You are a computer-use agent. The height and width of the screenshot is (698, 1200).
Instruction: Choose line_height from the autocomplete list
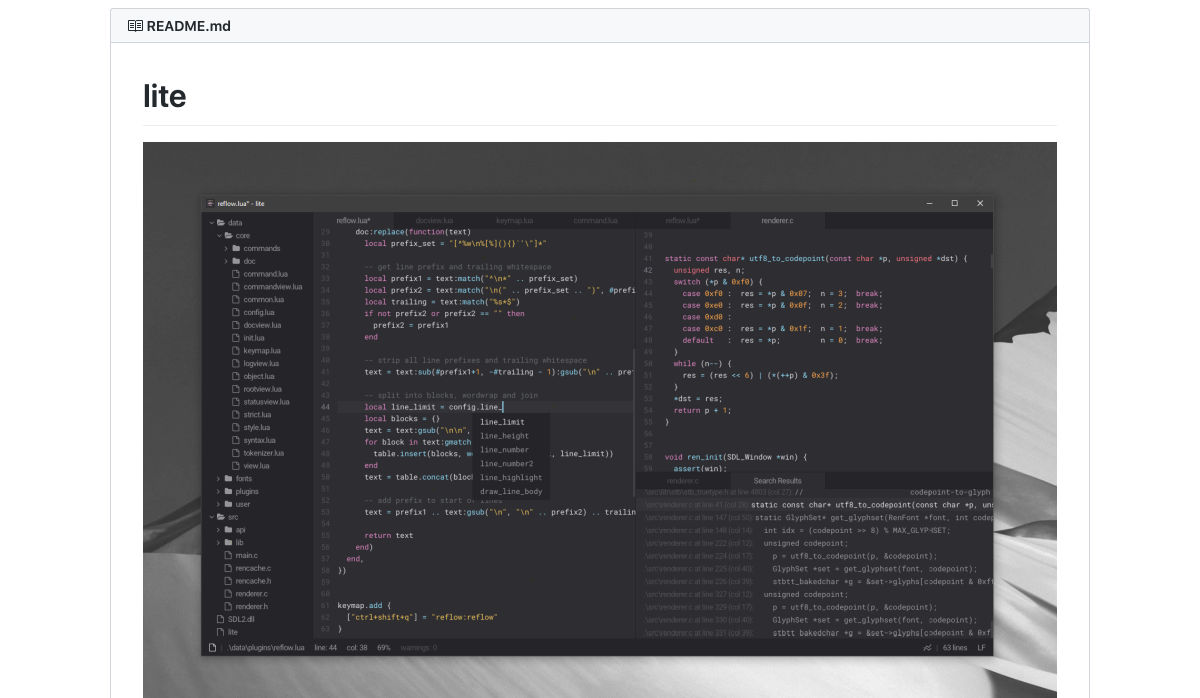(512, 436)
